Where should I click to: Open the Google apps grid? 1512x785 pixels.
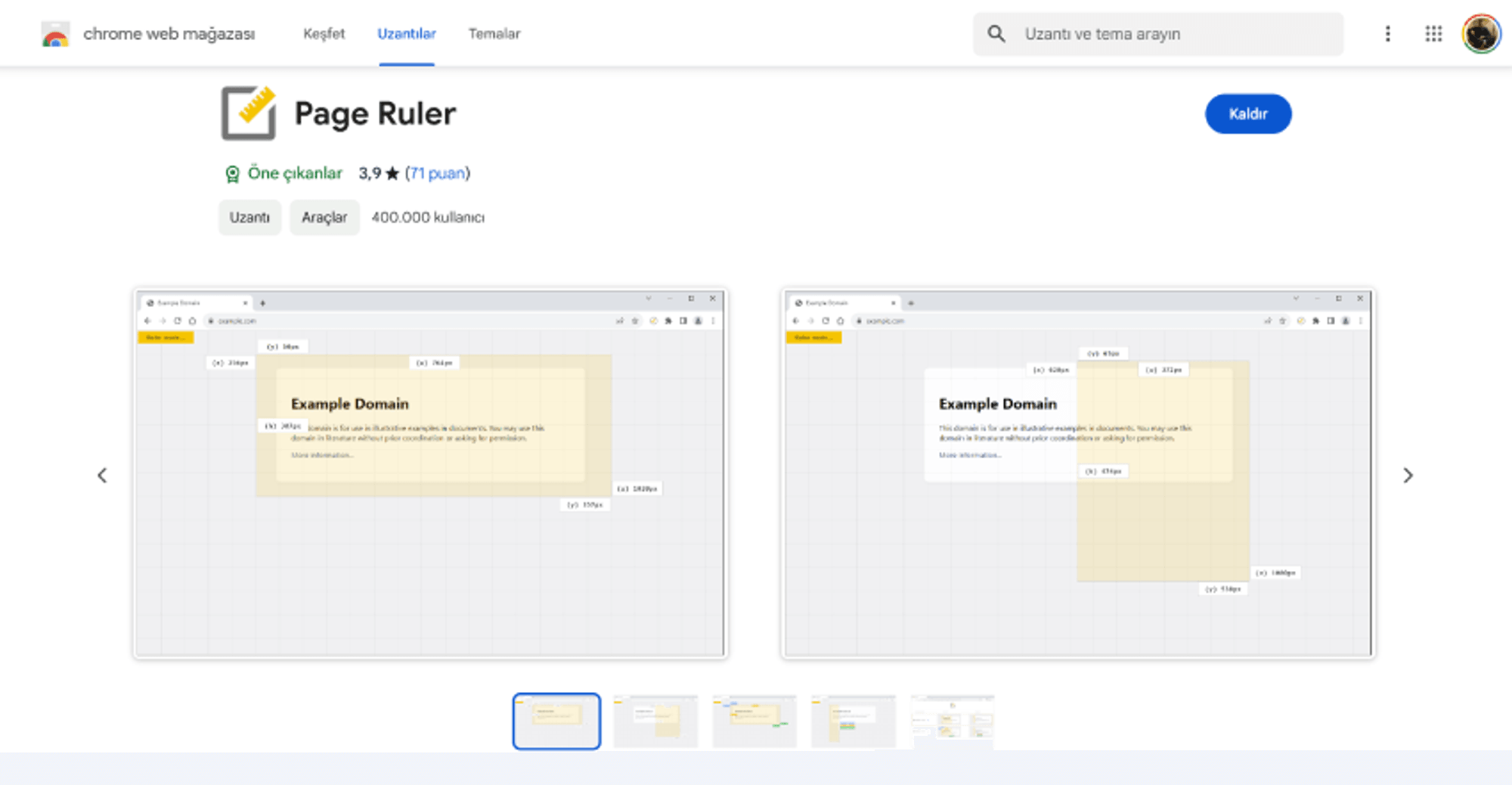click(x=1433, y=34)
